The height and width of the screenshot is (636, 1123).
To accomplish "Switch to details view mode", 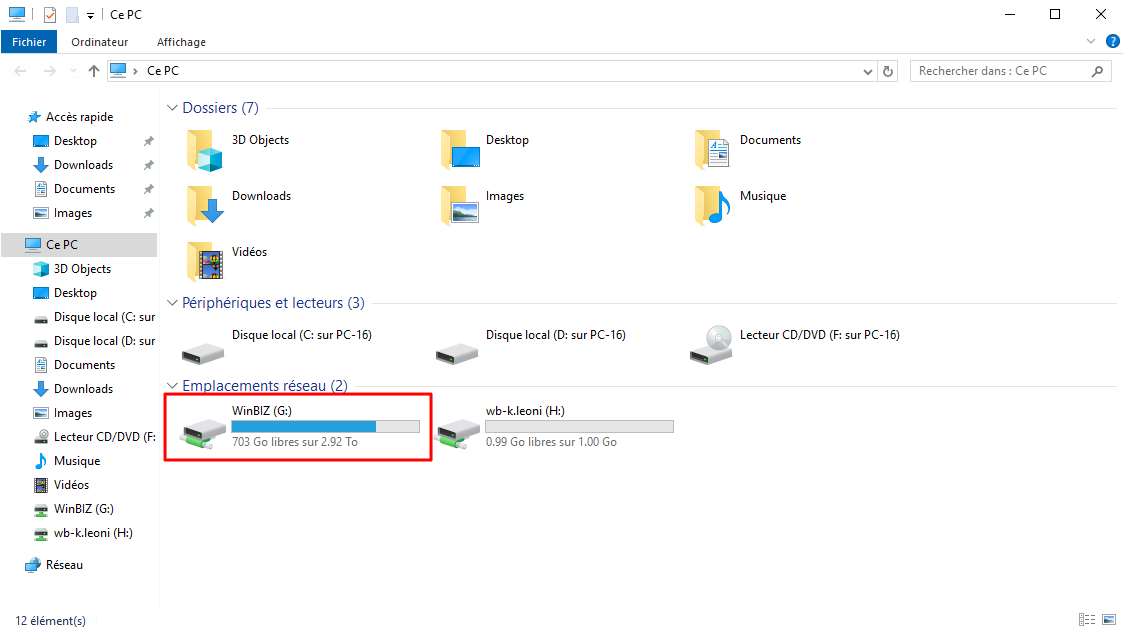I will (x=1087, y=621).
